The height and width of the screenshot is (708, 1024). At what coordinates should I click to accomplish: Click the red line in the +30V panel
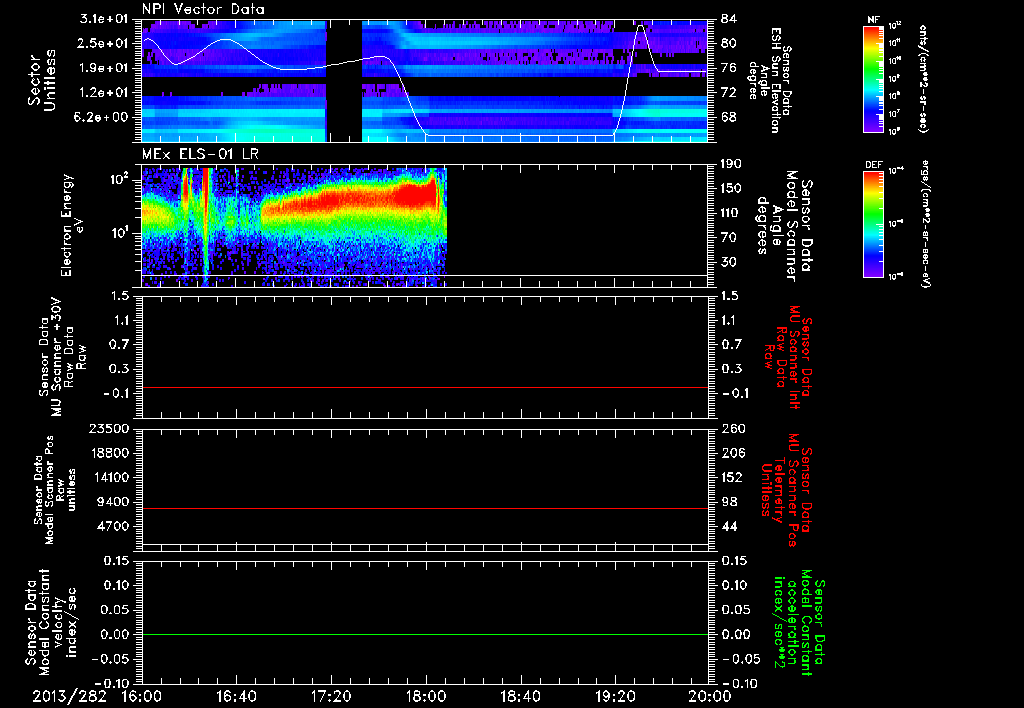[x=425, y=387]
